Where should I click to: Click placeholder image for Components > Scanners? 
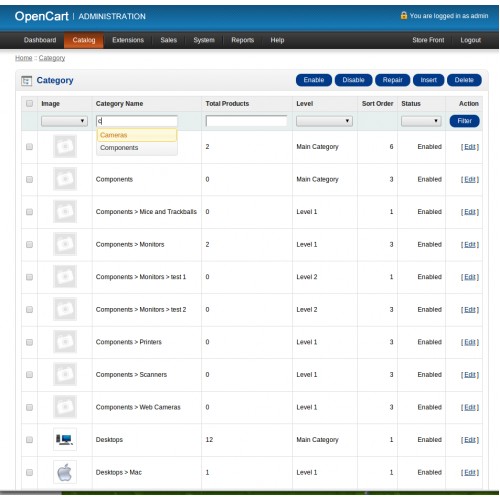[65, 374]
